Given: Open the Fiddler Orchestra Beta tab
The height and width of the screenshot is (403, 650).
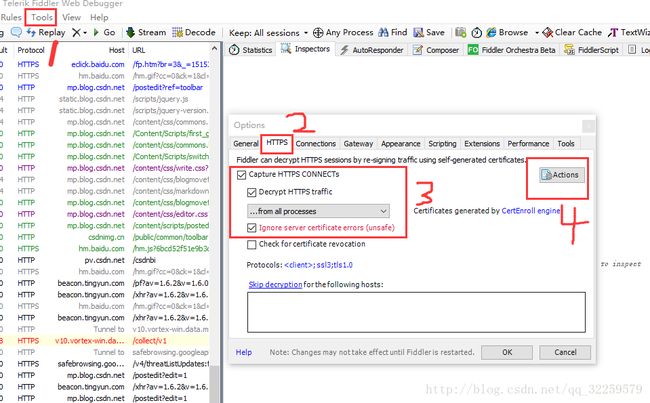Looking at the screenshot, I should 512,50.
